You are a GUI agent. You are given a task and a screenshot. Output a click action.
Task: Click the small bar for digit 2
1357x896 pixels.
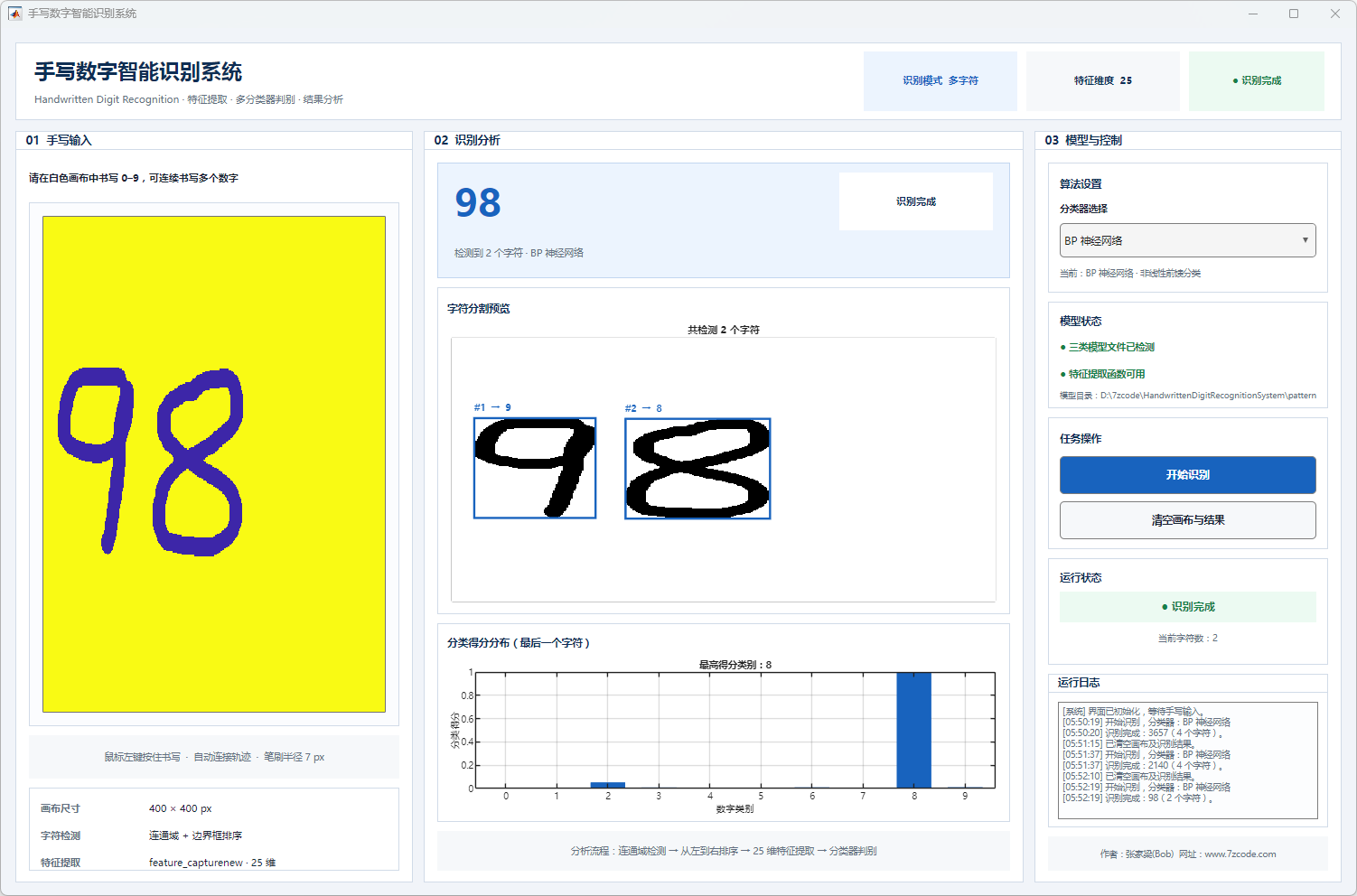pos(608,785)
